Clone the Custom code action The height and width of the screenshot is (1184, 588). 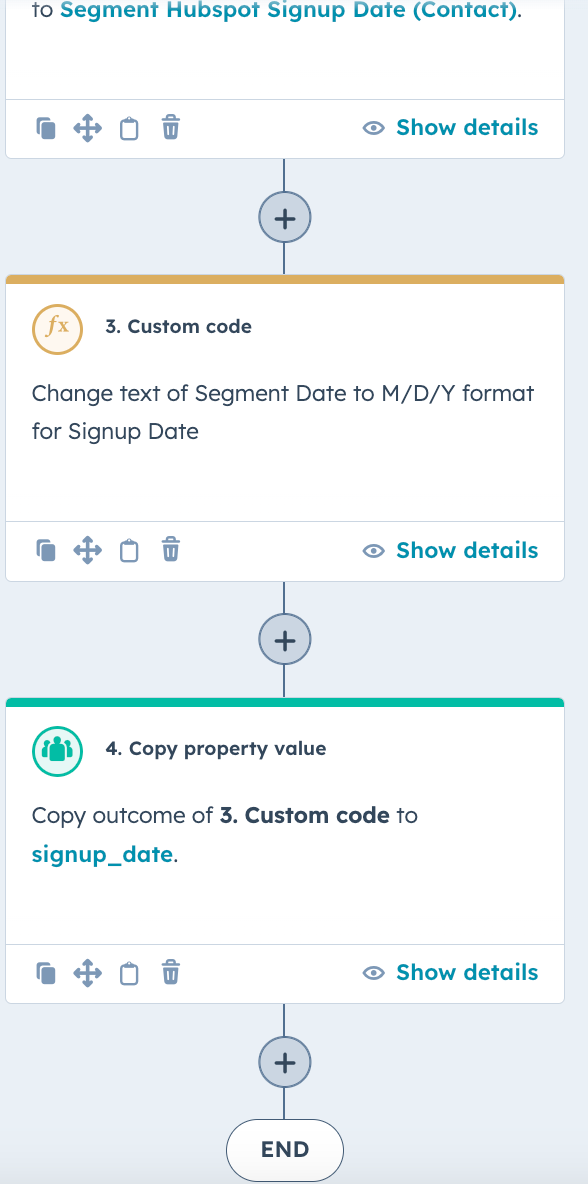click(x=46, y=550)
